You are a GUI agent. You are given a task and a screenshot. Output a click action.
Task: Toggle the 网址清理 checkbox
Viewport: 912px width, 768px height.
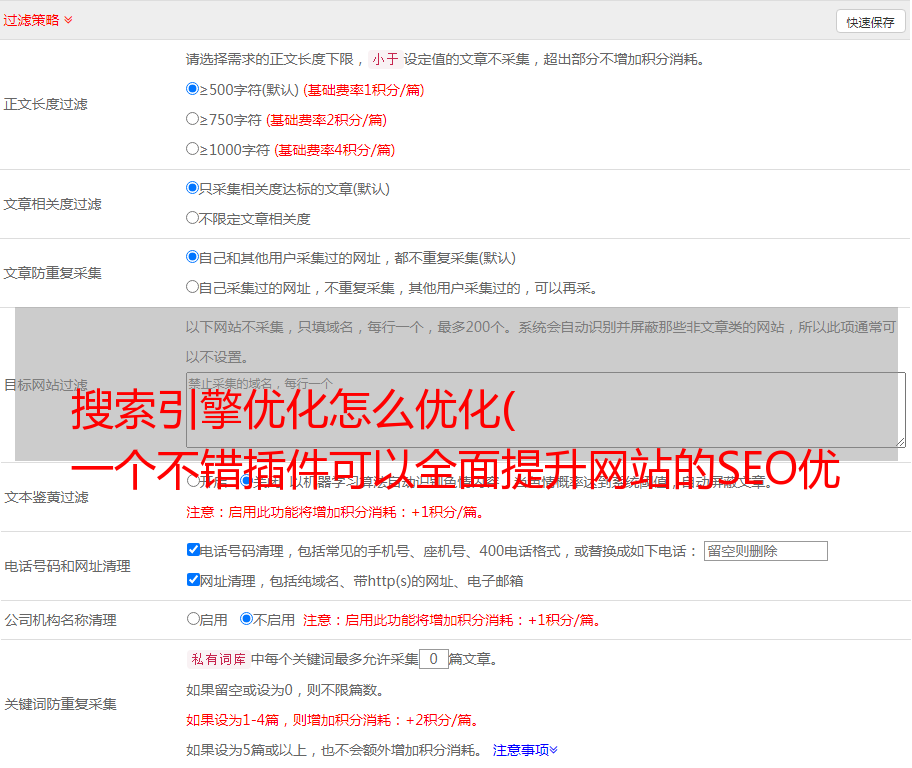click(193, 579)
